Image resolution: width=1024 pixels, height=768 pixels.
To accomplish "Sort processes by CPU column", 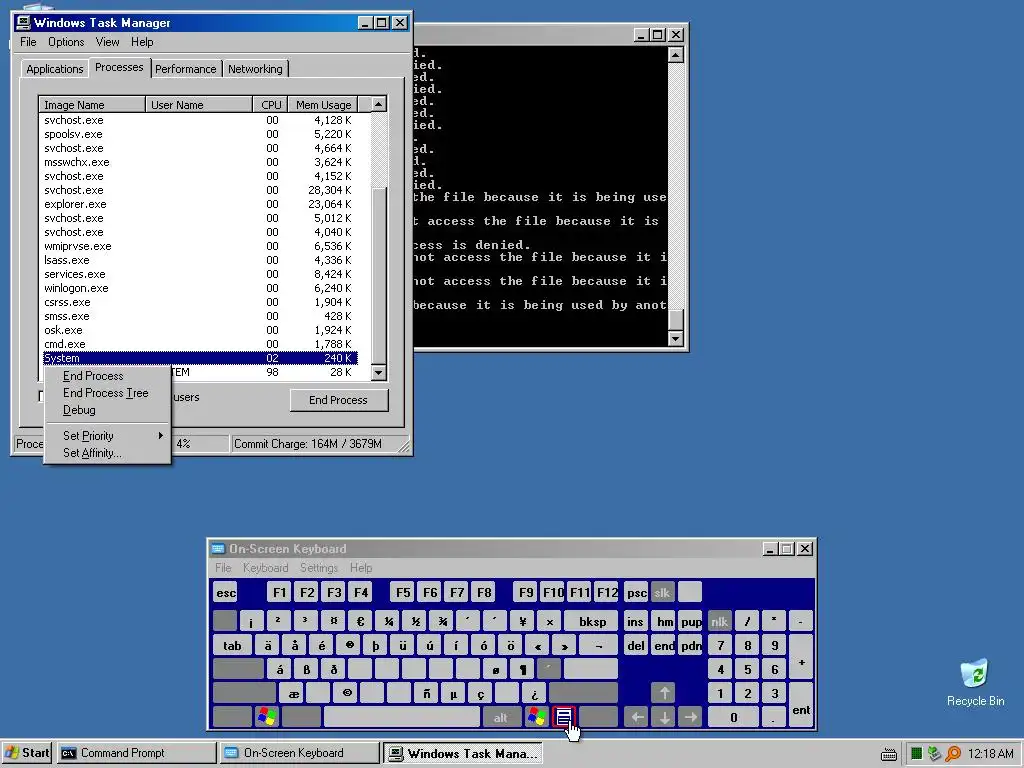I will tap(271, 104).
